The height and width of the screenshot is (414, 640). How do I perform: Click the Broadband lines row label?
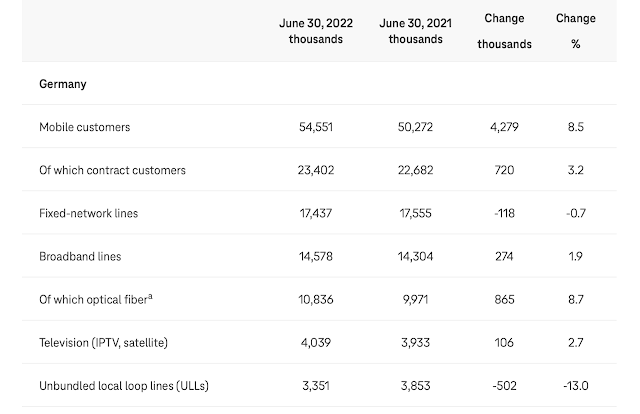point(80,257)
